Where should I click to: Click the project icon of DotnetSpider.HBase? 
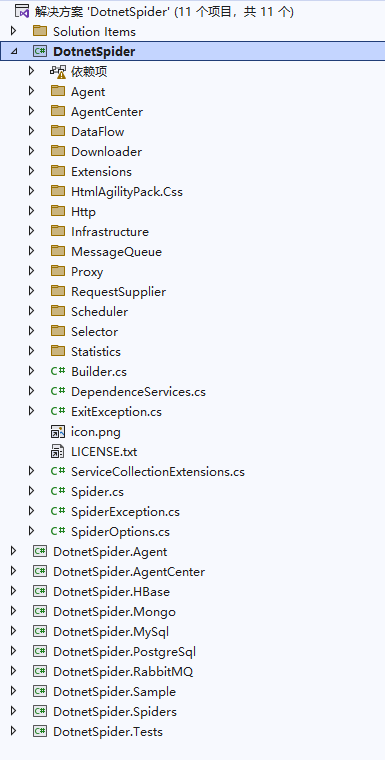pyautogui.click(x=40, y=591)
